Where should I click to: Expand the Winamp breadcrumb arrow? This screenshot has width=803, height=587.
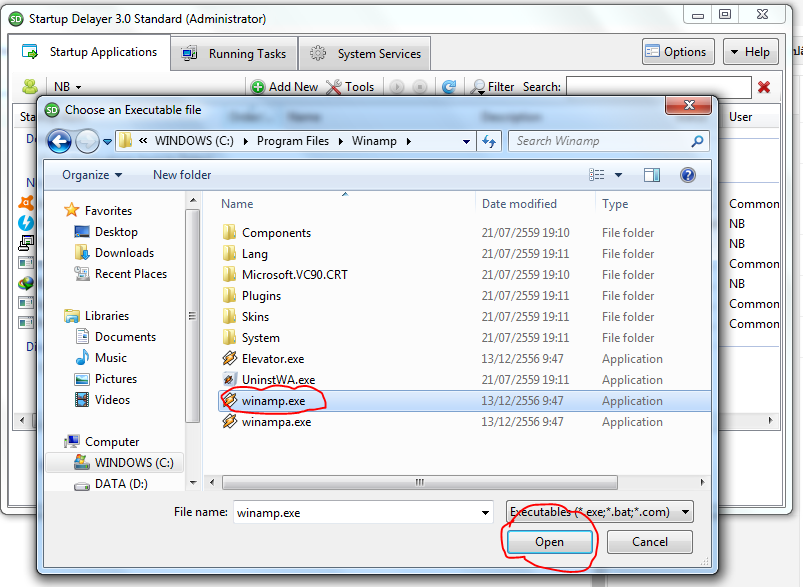pos(409,141)
